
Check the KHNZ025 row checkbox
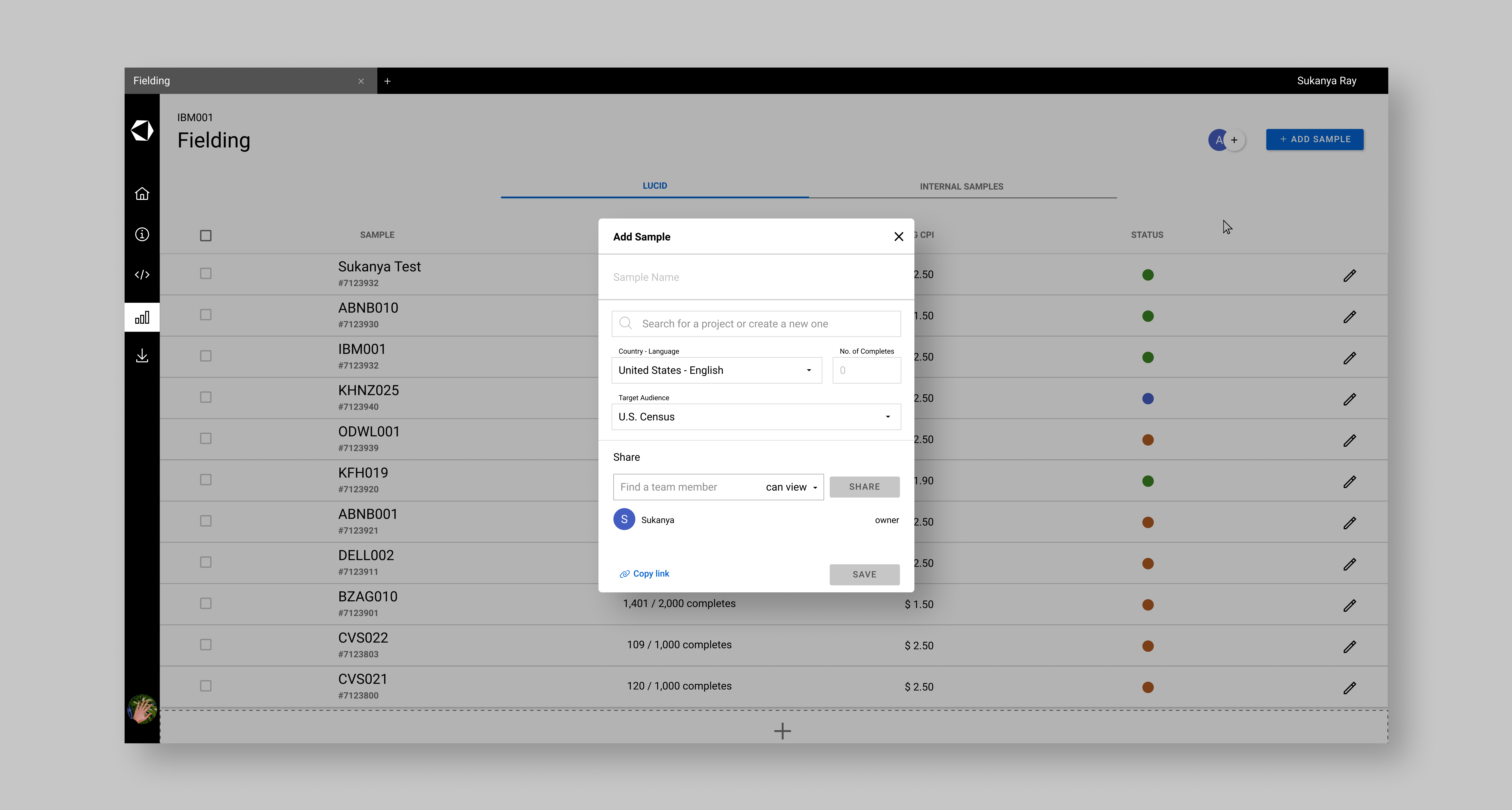205,397
